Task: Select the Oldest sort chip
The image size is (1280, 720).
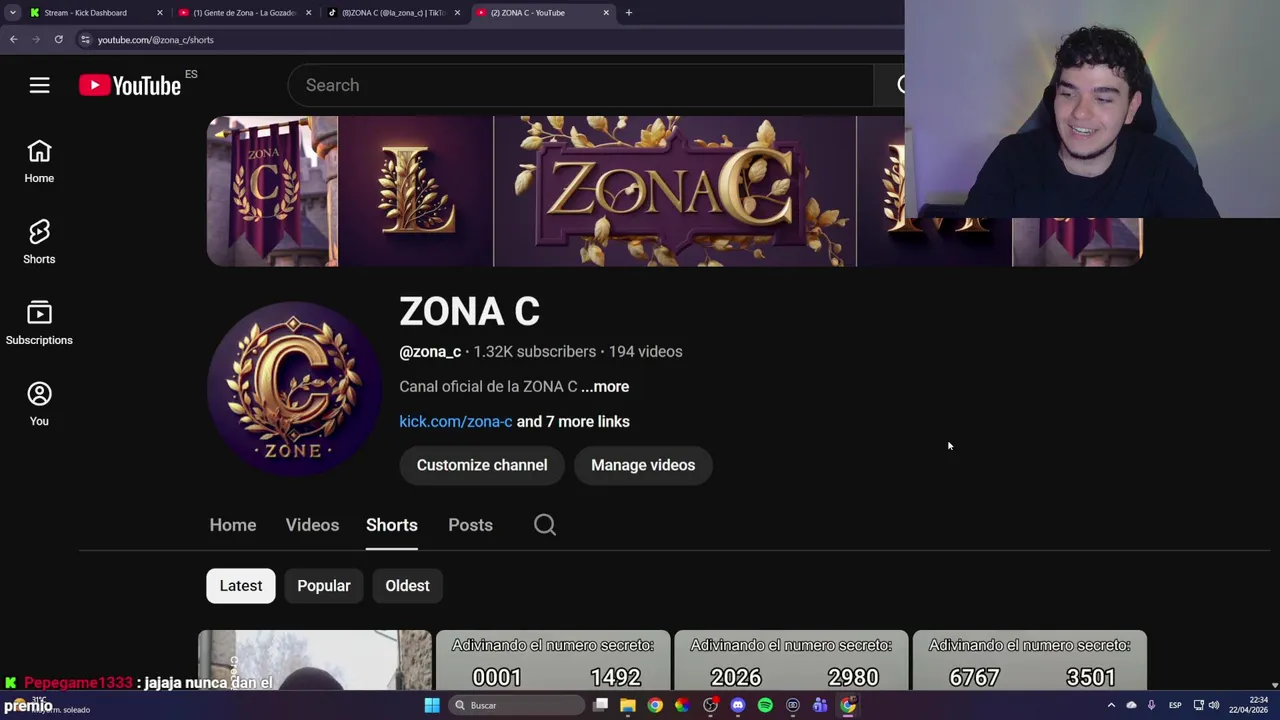Action: coord(407,585)
